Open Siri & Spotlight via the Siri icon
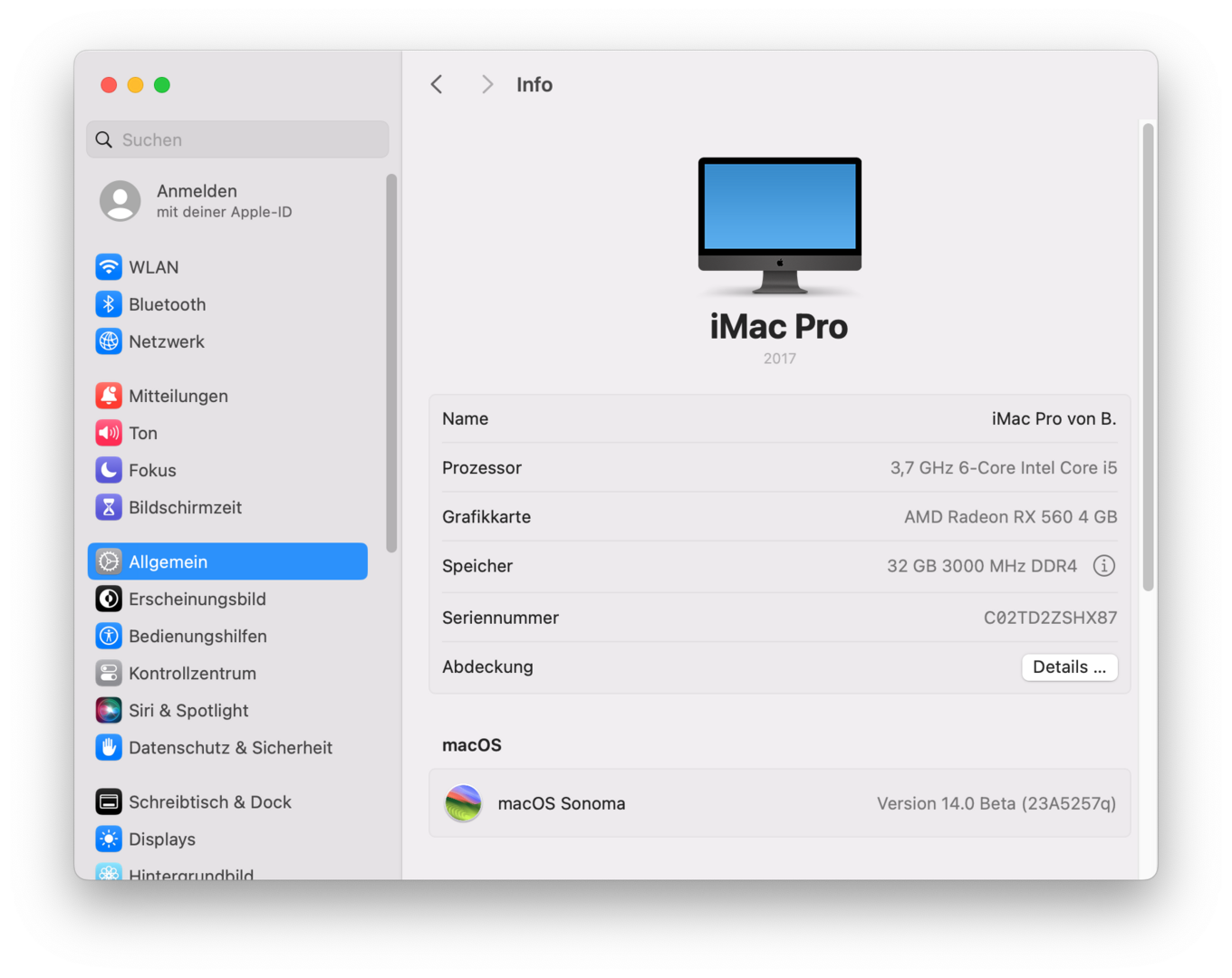 coord(109,710)
